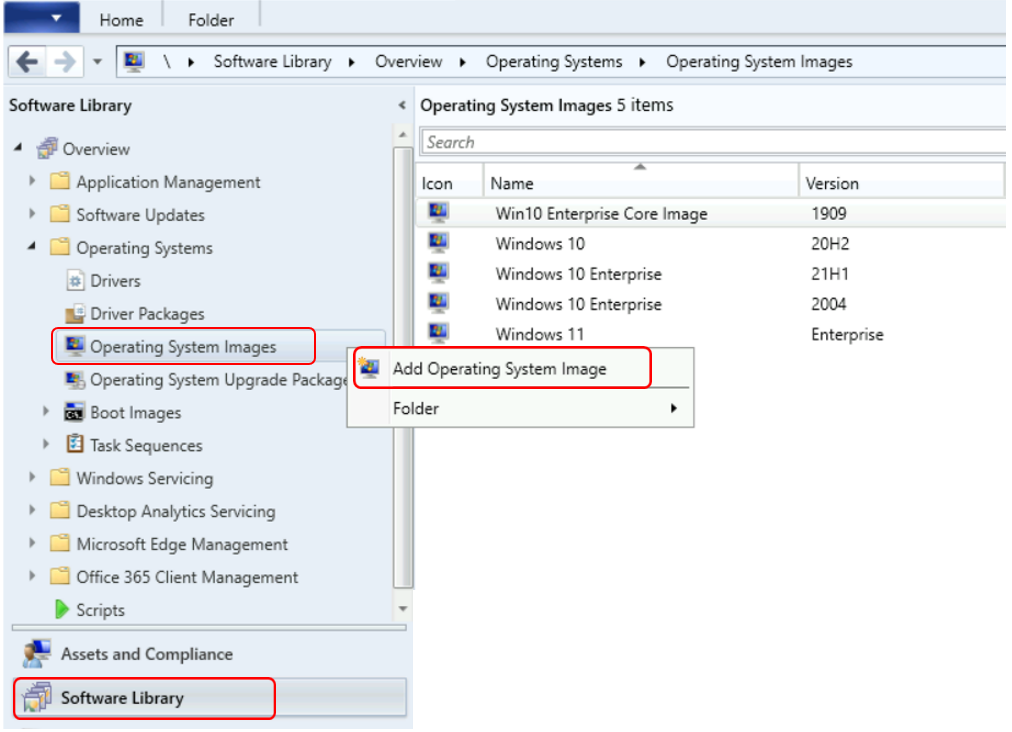The image size is (1012, 732).
Task: Choose Add Operating System Image from context menu
Action: coord(520,369)
